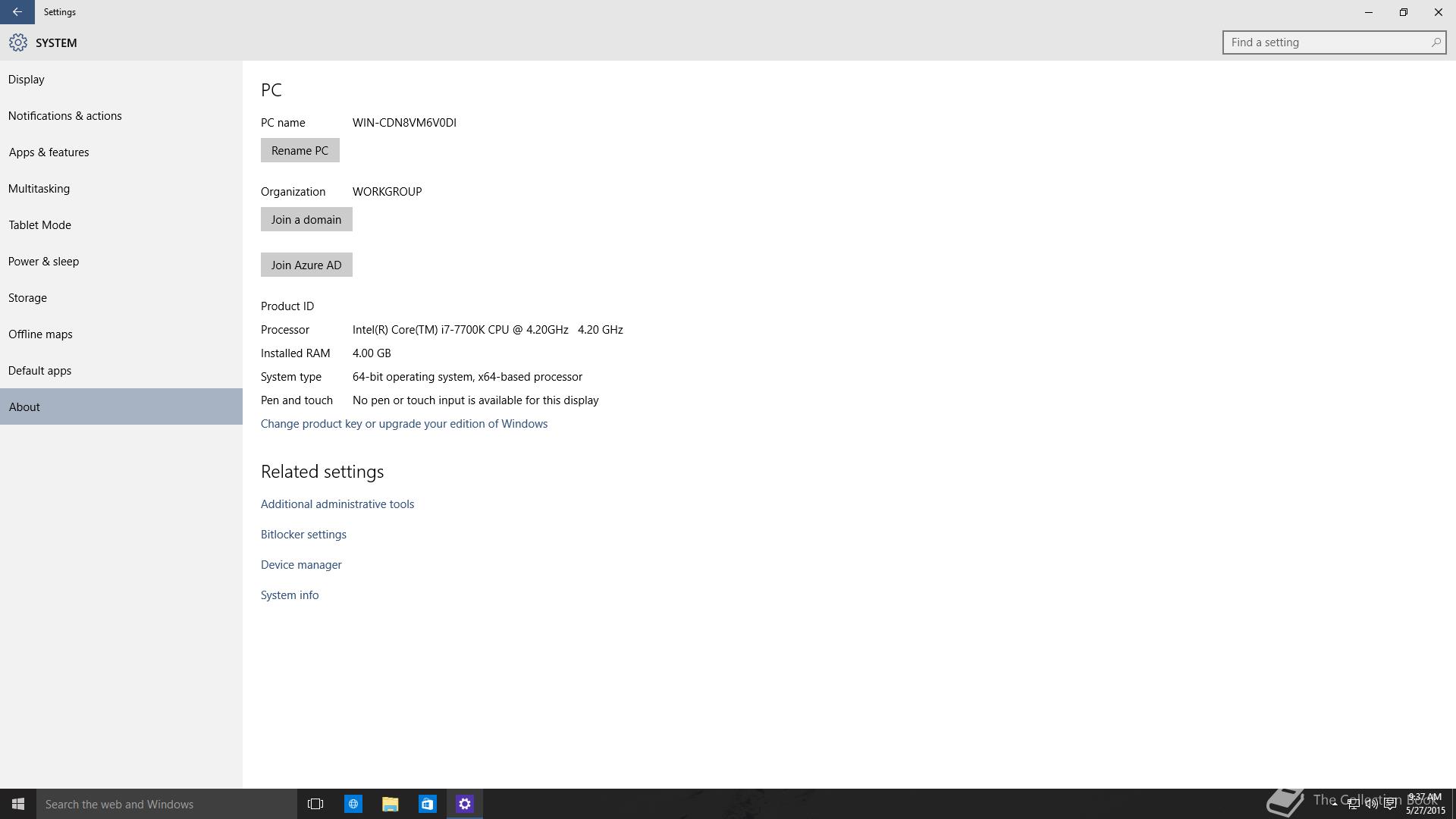Go to Multitasking settings
This screenshot has width=1456, height=819.
pyautogui.click(x=121, y=188)
